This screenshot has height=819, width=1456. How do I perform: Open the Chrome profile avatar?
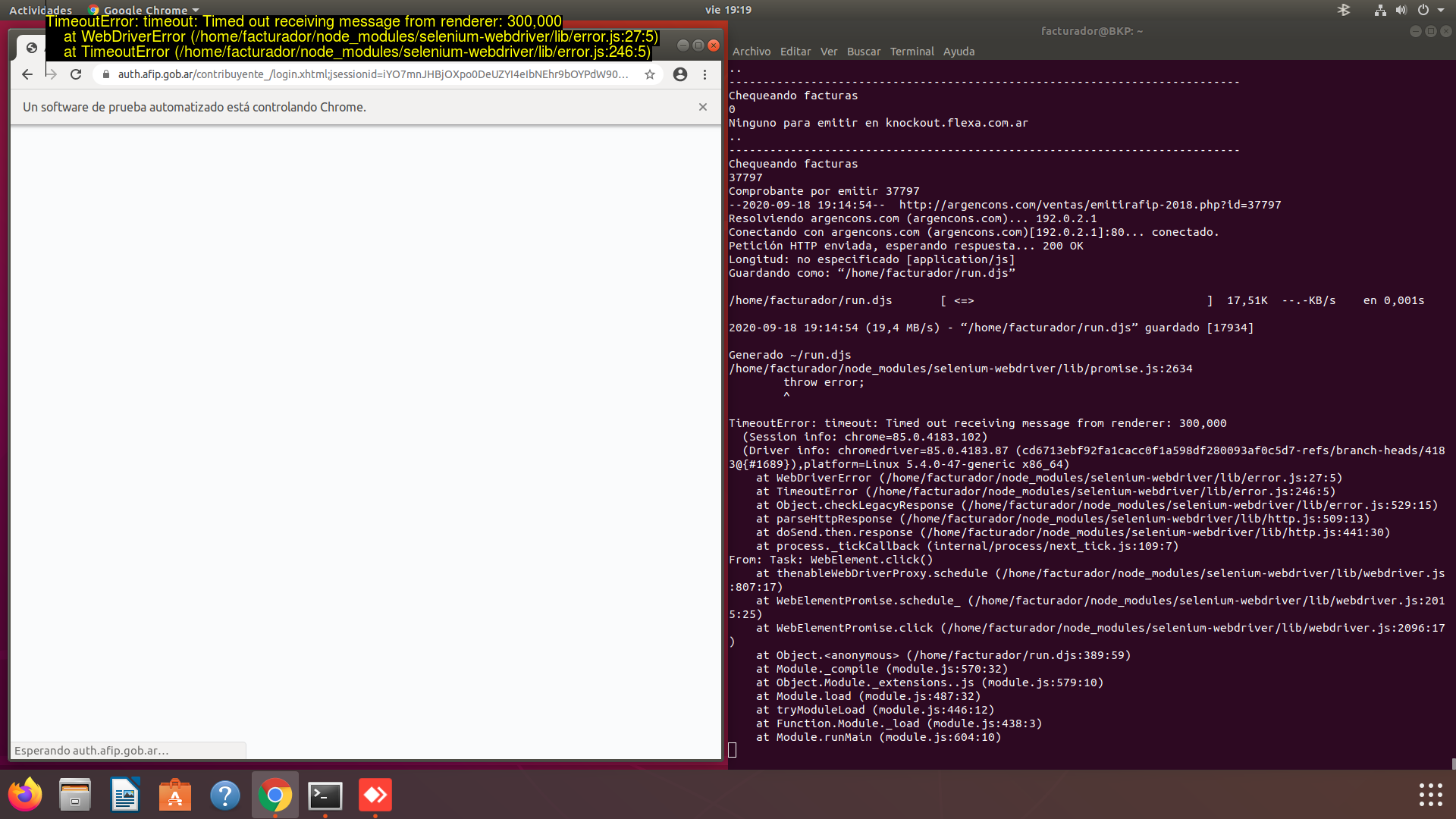click(x=680, y=74)
